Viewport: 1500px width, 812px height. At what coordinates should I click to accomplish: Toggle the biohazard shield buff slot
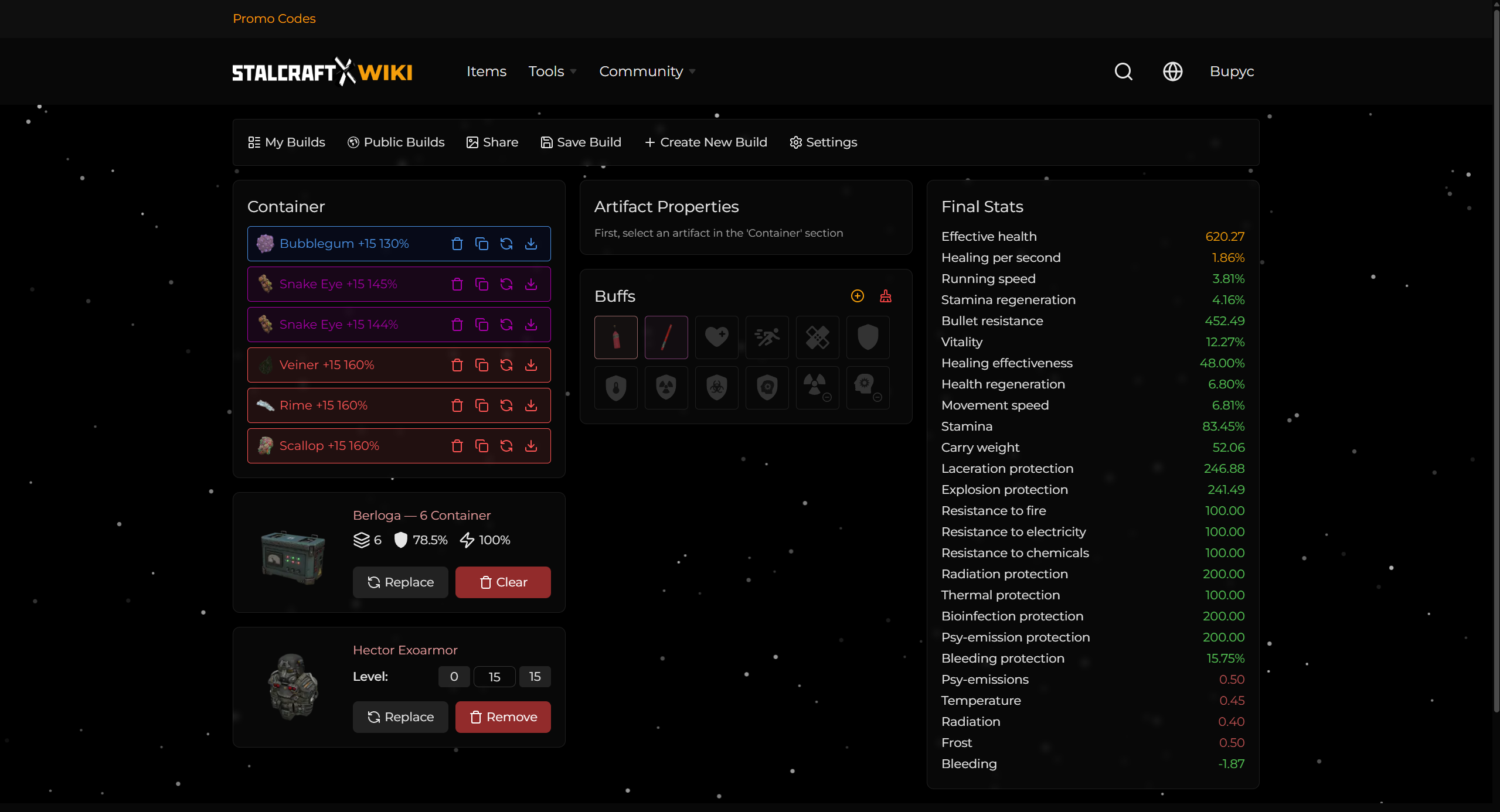[716, 388]
